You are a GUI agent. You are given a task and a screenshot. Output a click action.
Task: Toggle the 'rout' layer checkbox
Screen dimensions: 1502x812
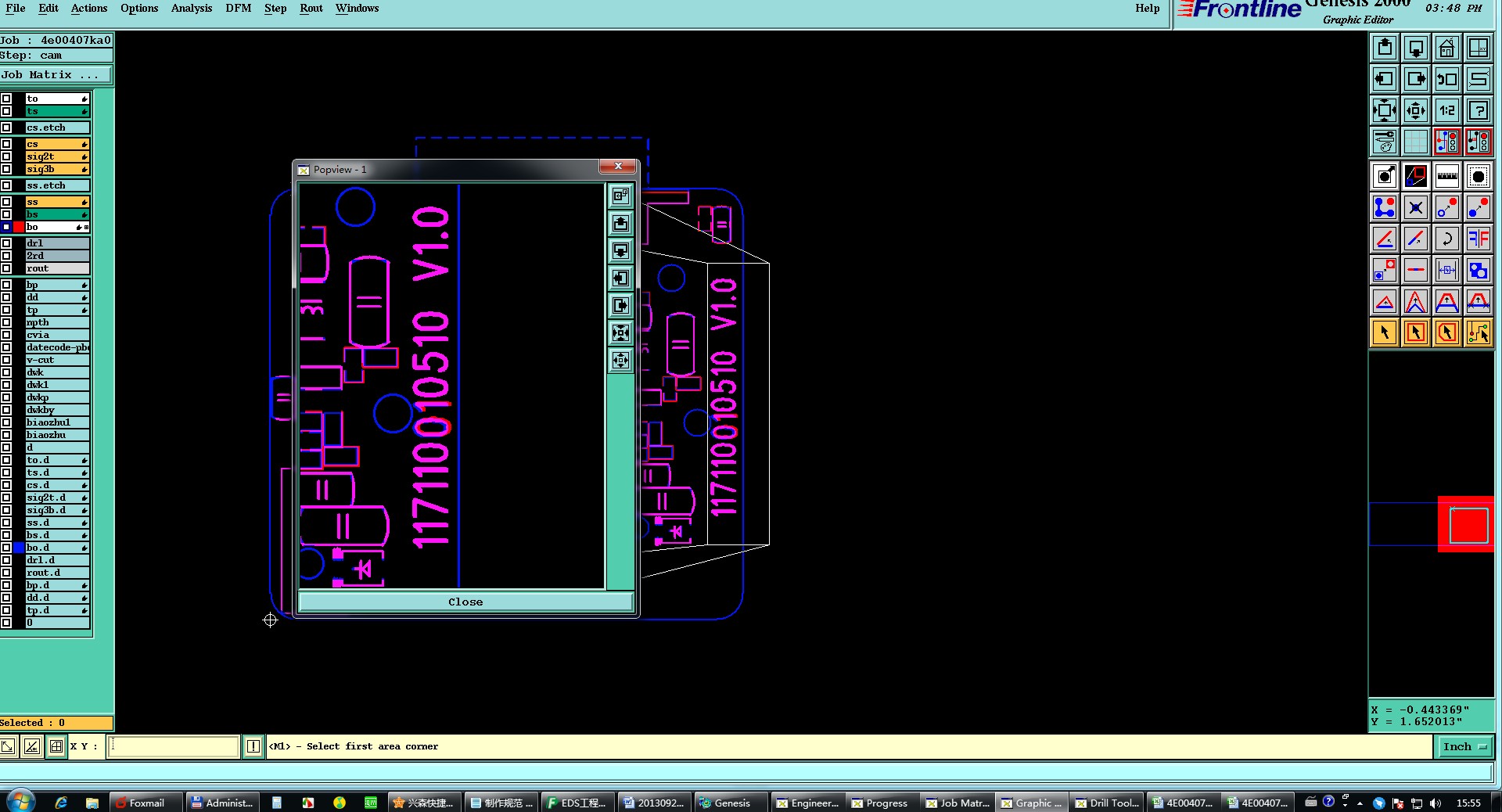pos(6,268)
